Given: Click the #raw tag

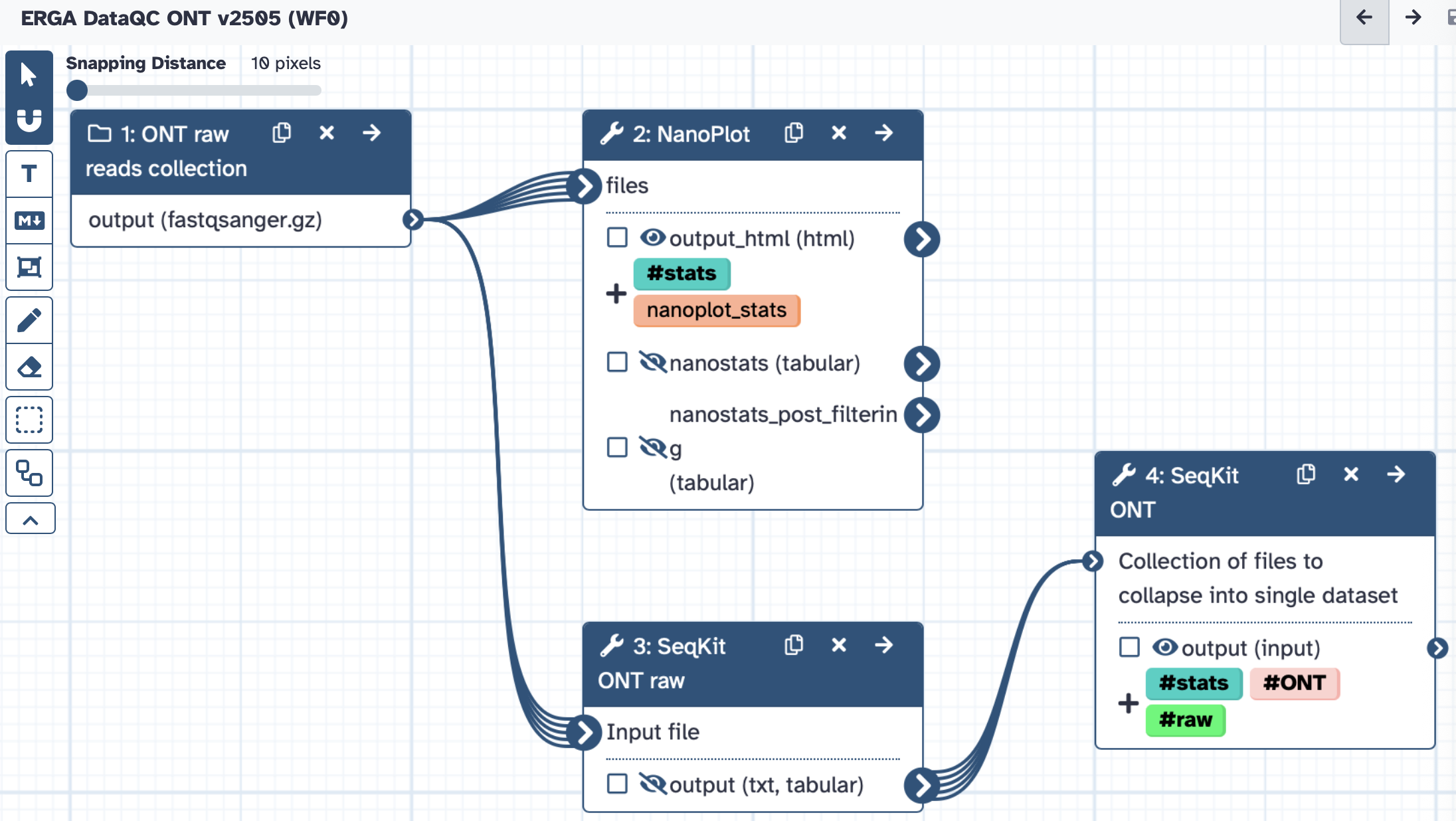Looking at the screenshot, I should [1186, 720].
